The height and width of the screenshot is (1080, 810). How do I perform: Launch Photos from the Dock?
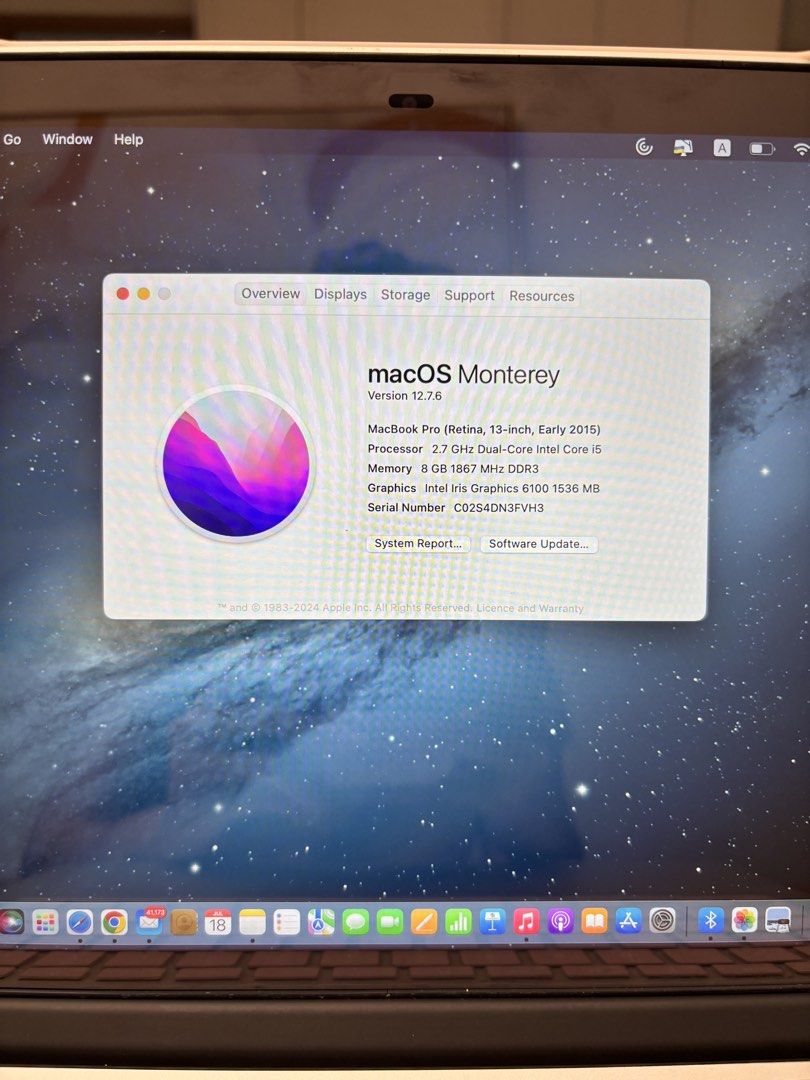[x=745, y=920]
